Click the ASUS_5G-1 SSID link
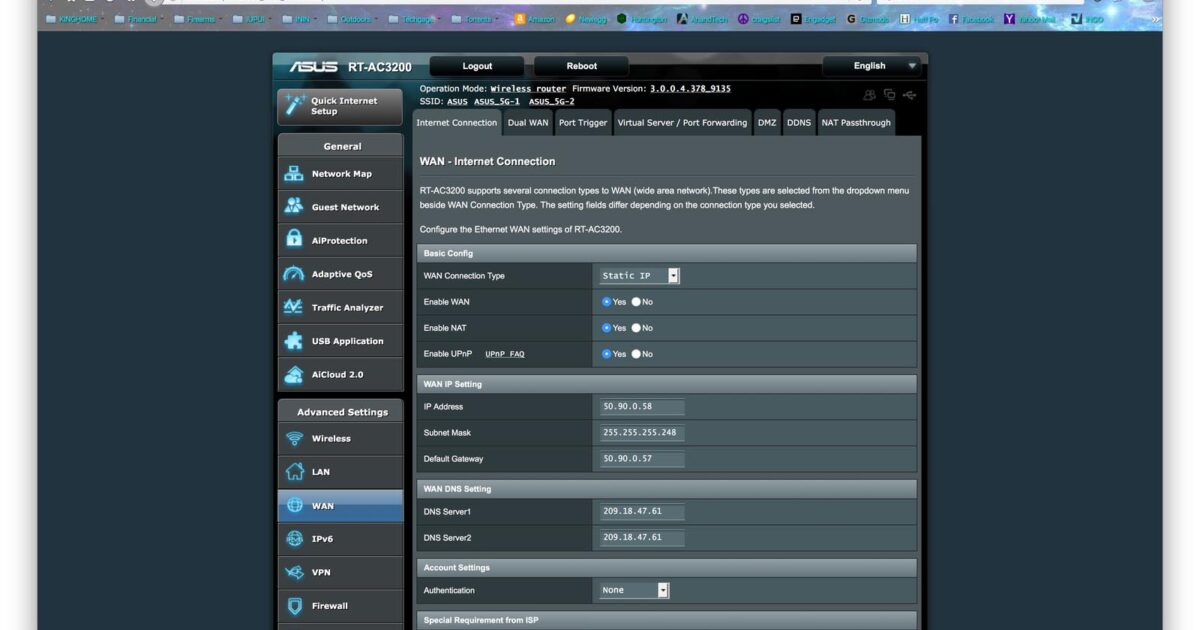This screenshot has height=630, width=1200. 497,101
